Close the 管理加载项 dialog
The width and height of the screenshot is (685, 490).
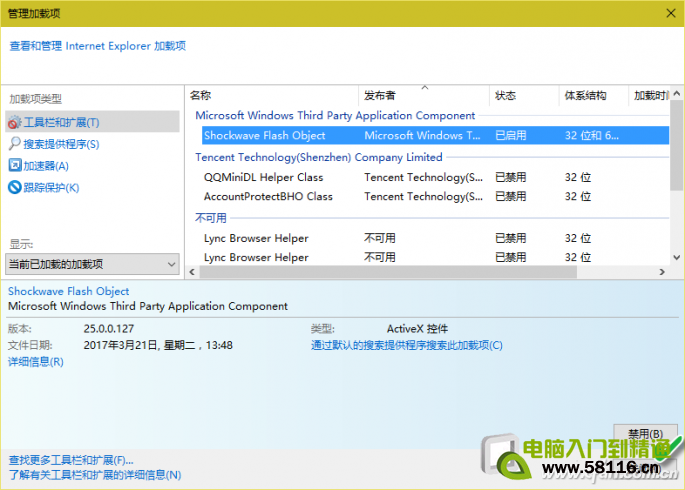tap(671, 13)
